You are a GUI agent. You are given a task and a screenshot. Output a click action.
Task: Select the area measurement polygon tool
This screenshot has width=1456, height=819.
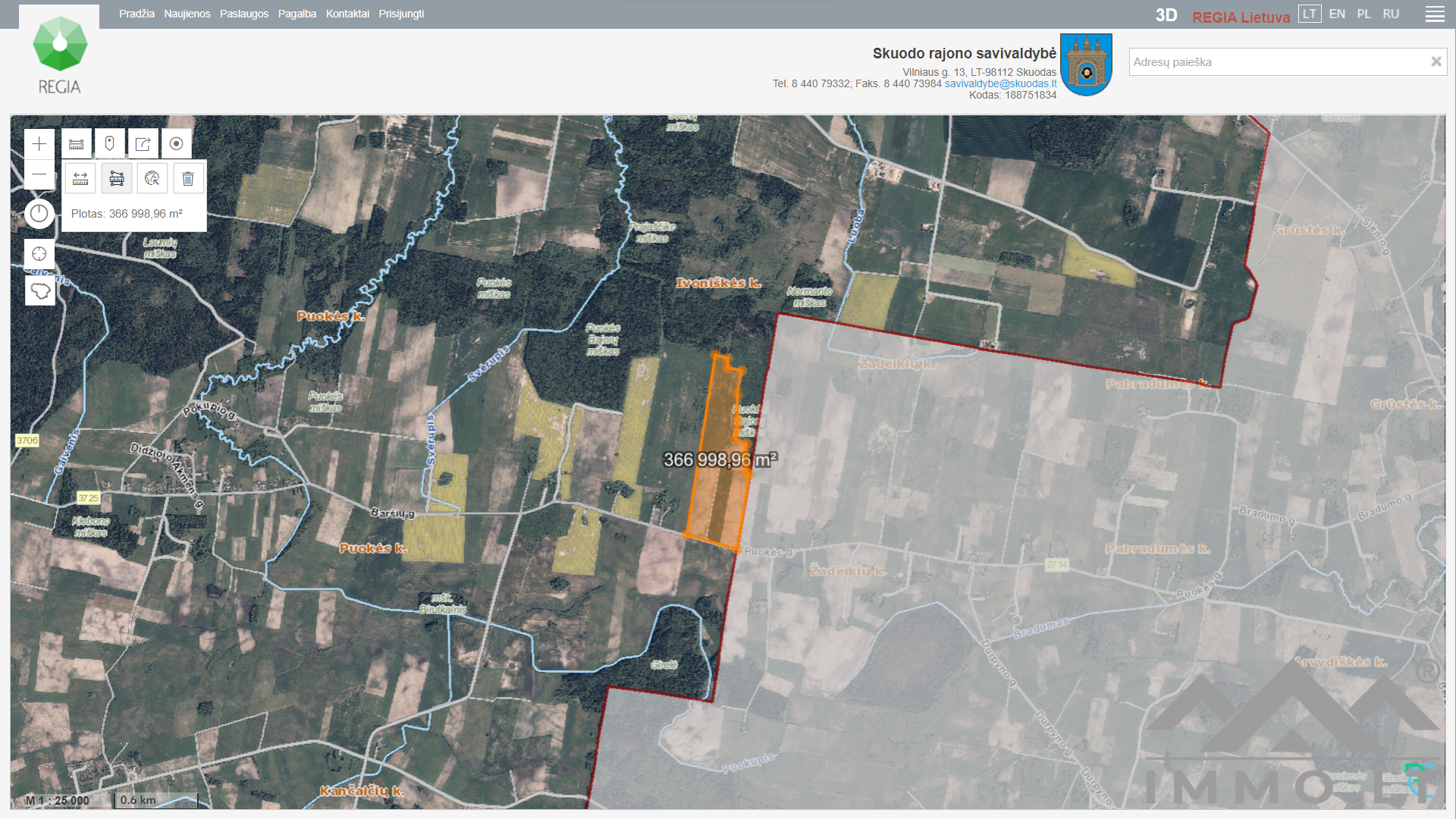tap(117, 178)
